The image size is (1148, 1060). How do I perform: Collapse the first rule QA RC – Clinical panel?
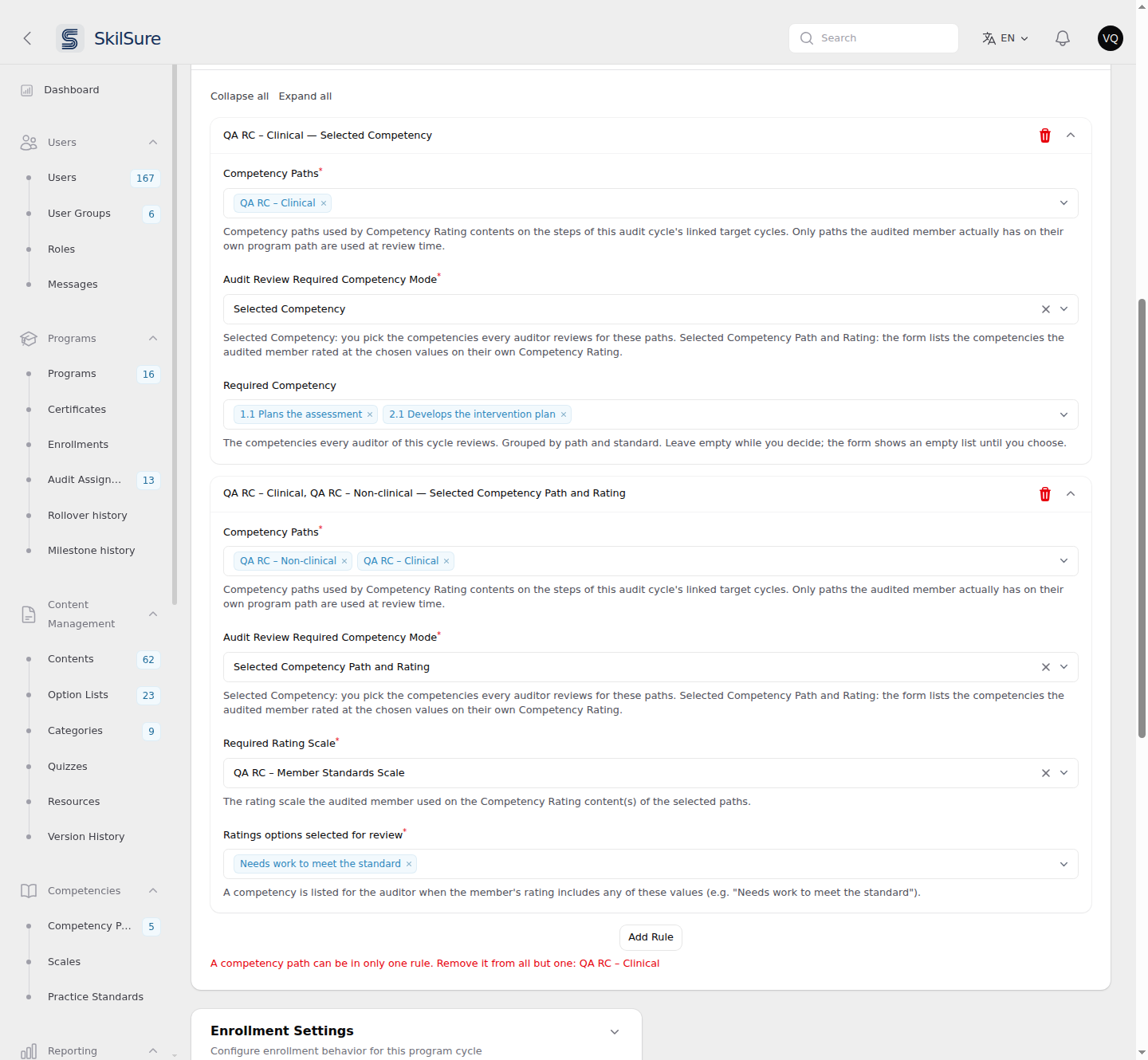[x=1071, y=135]
